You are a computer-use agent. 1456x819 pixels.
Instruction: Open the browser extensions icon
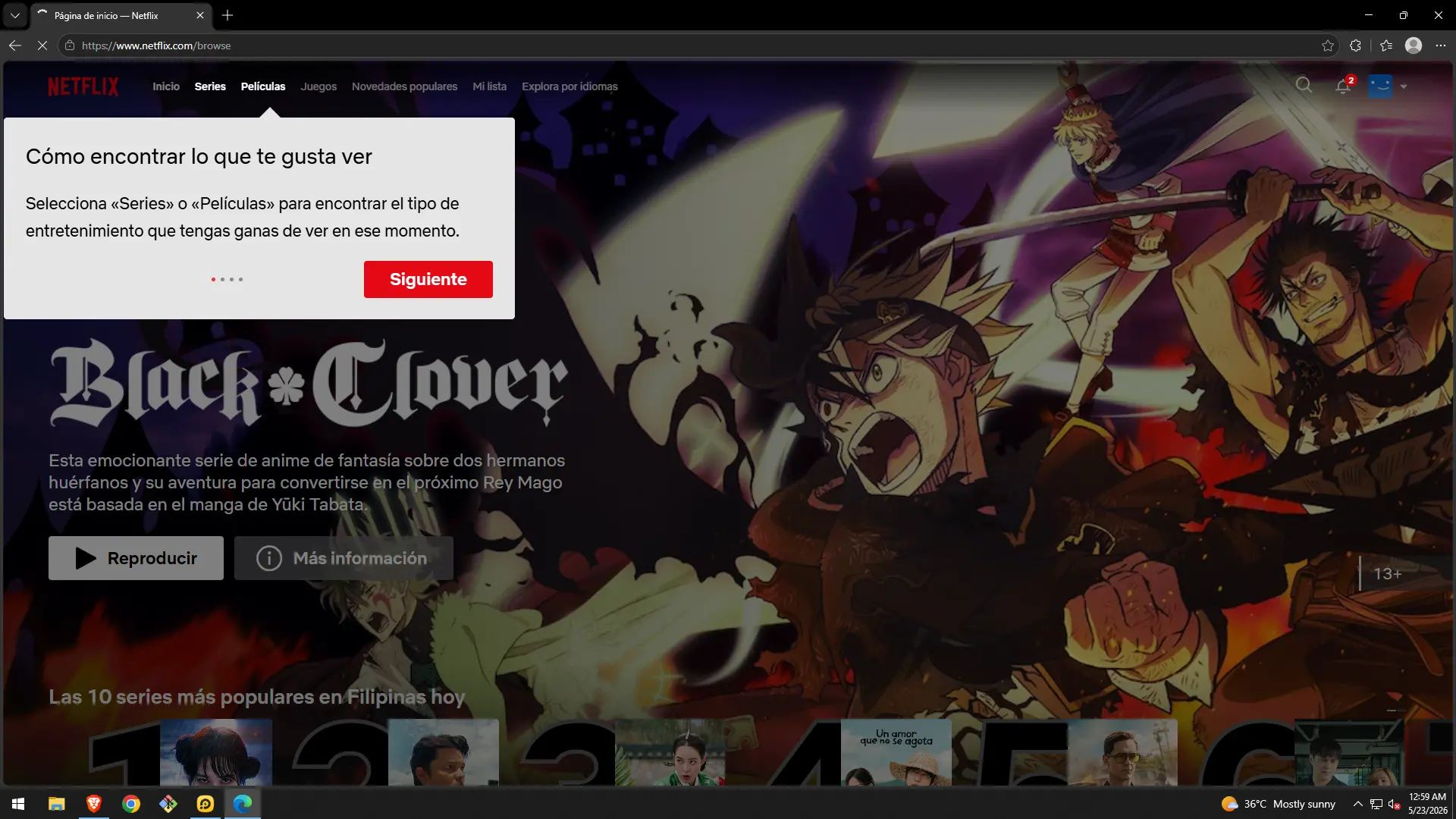pos(1356,45)
